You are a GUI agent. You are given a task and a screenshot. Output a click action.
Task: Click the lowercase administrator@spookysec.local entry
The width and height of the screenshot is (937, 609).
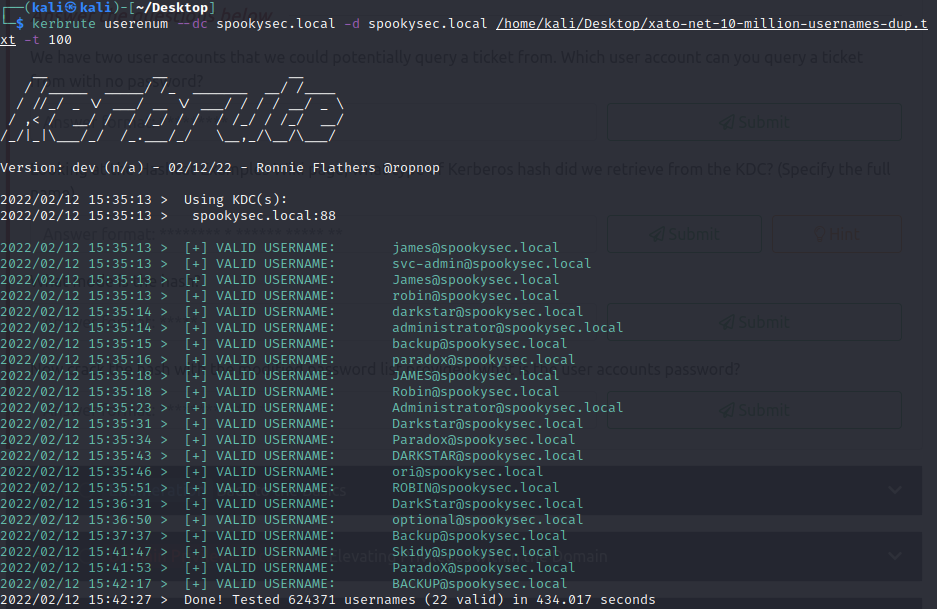click(507, 328)
